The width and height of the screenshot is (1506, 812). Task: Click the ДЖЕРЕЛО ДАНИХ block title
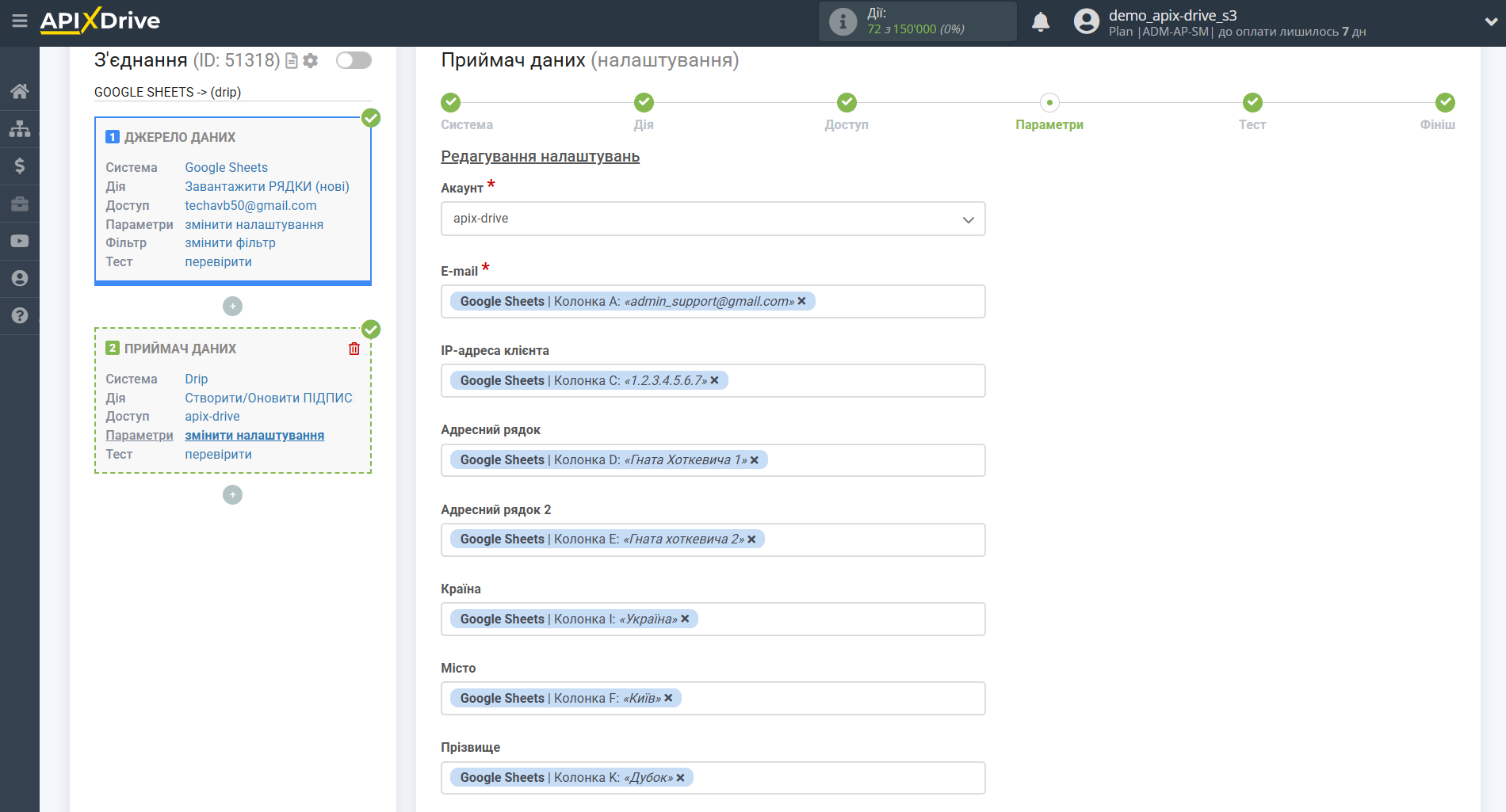tap(180, 137)
